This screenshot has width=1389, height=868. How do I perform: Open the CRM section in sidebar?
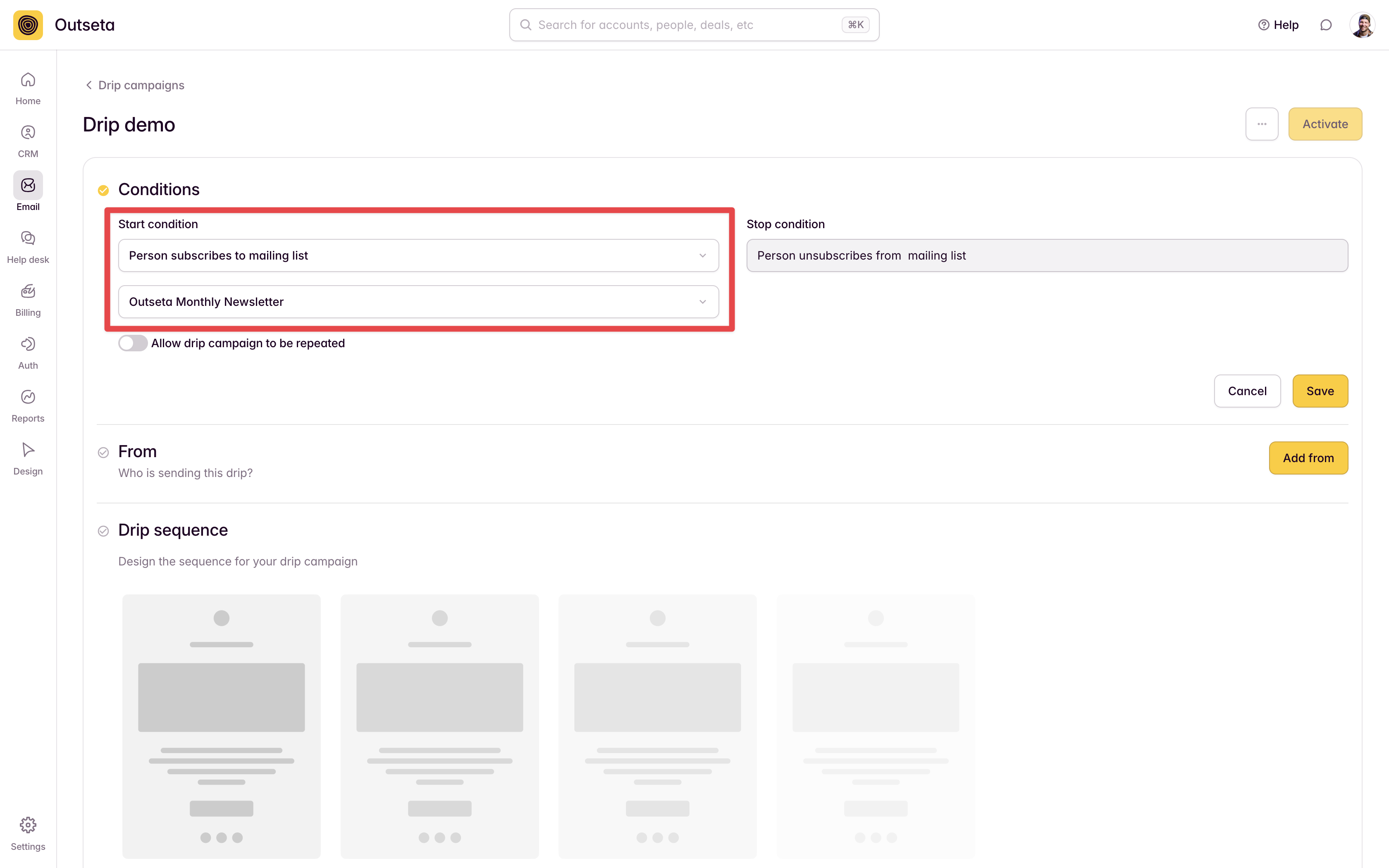[28, 141]
